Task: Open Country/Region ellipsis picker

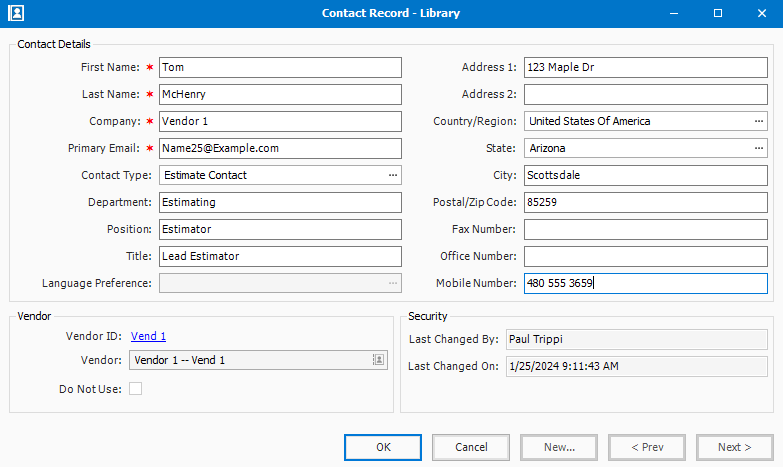Action: click(759, 121)
